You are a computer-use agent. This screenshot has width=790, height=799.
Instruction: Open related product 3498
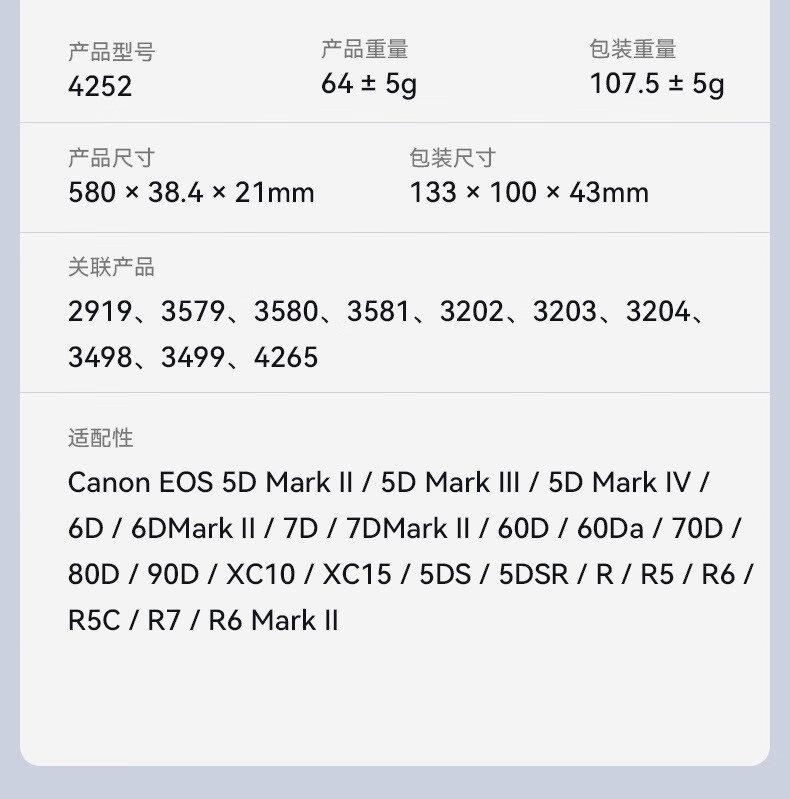pos(100,357)
